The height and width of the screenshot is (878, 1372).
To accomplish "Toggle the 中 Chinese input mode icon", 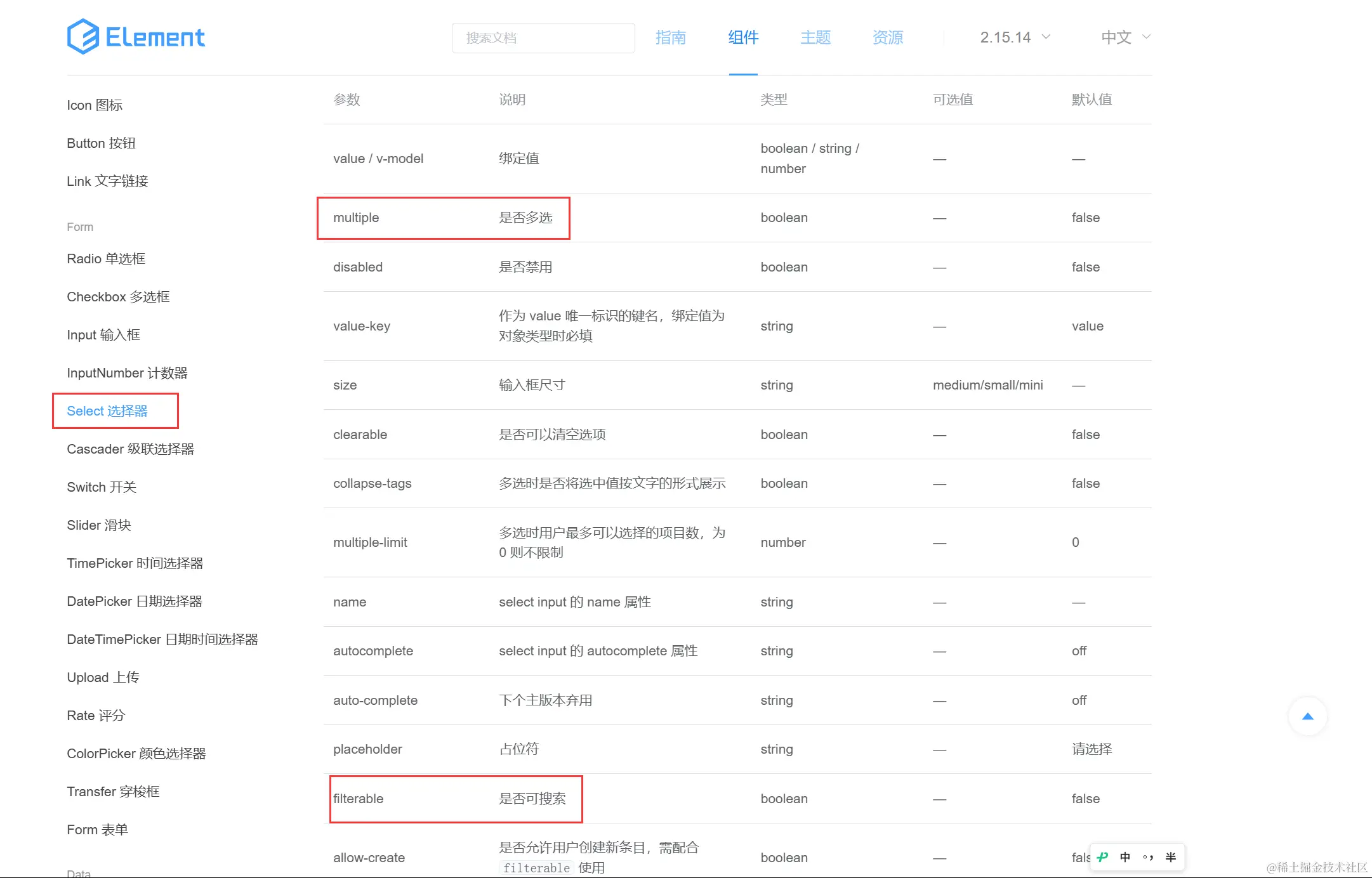I will point(1125,857).
